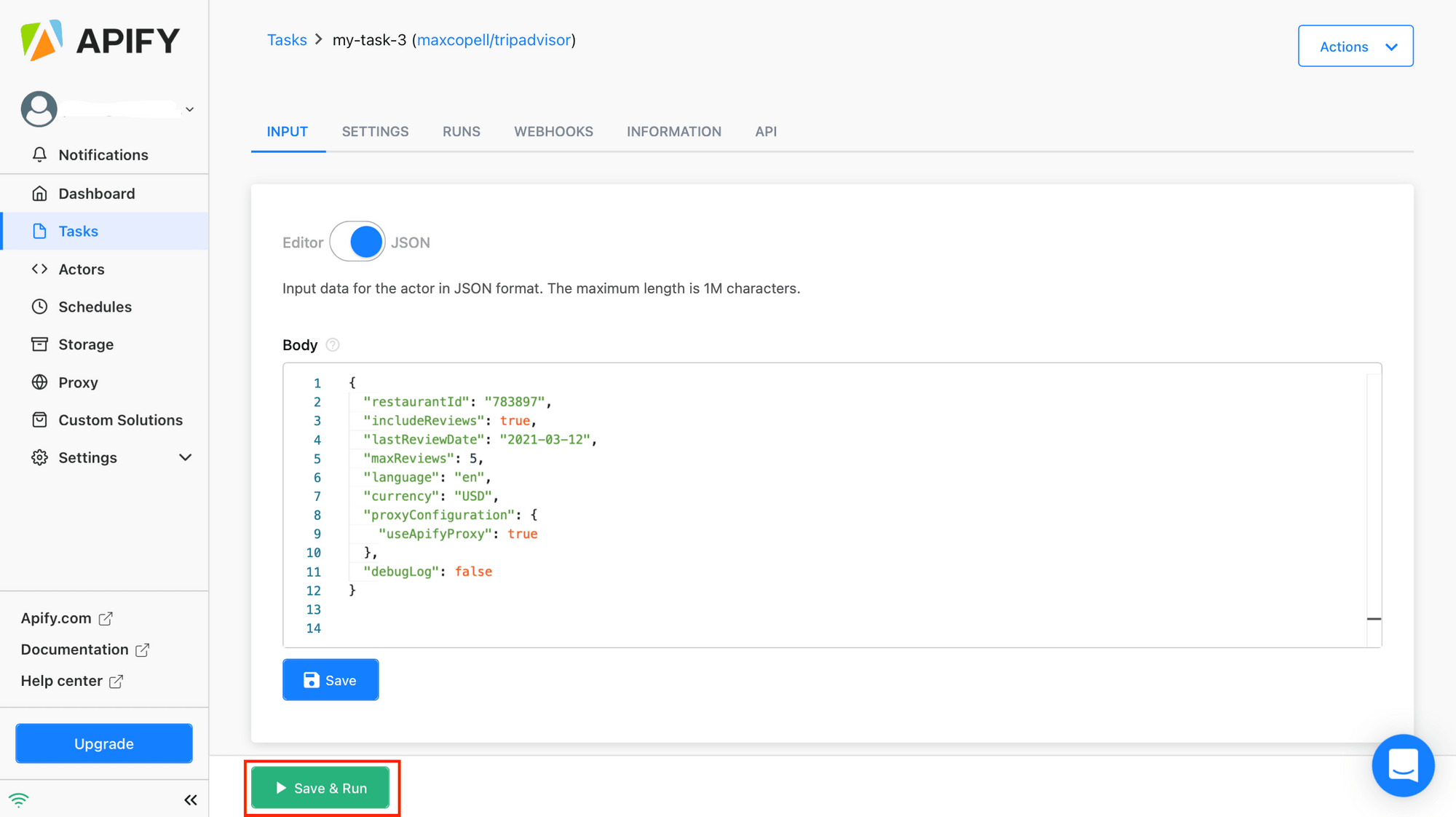This screenshot has width=1456, height=817.
Task: Click the Notifications bell icon
Action: point(39,154)
